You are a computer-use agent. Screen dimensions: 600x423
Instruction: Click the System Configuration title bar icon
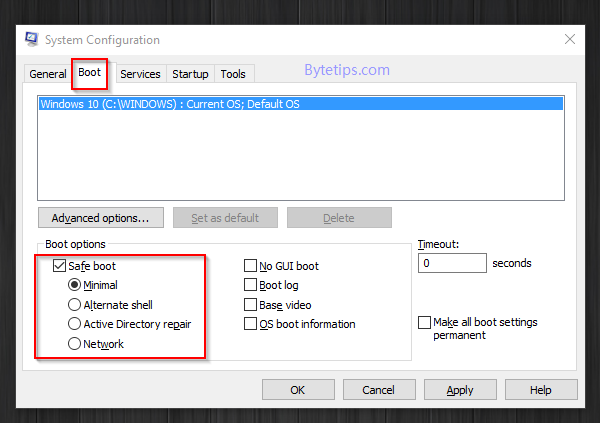32,39
